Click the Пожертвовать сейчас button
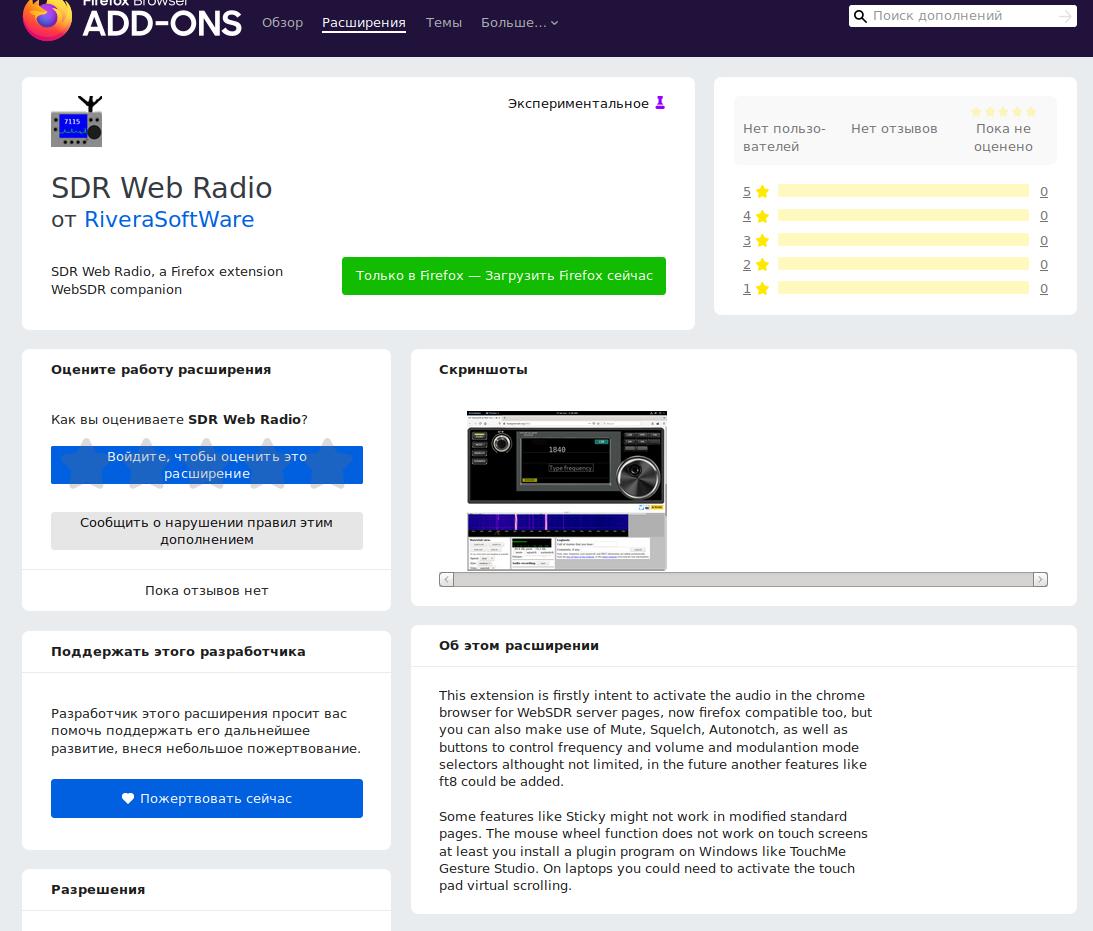 coord(207,799)
